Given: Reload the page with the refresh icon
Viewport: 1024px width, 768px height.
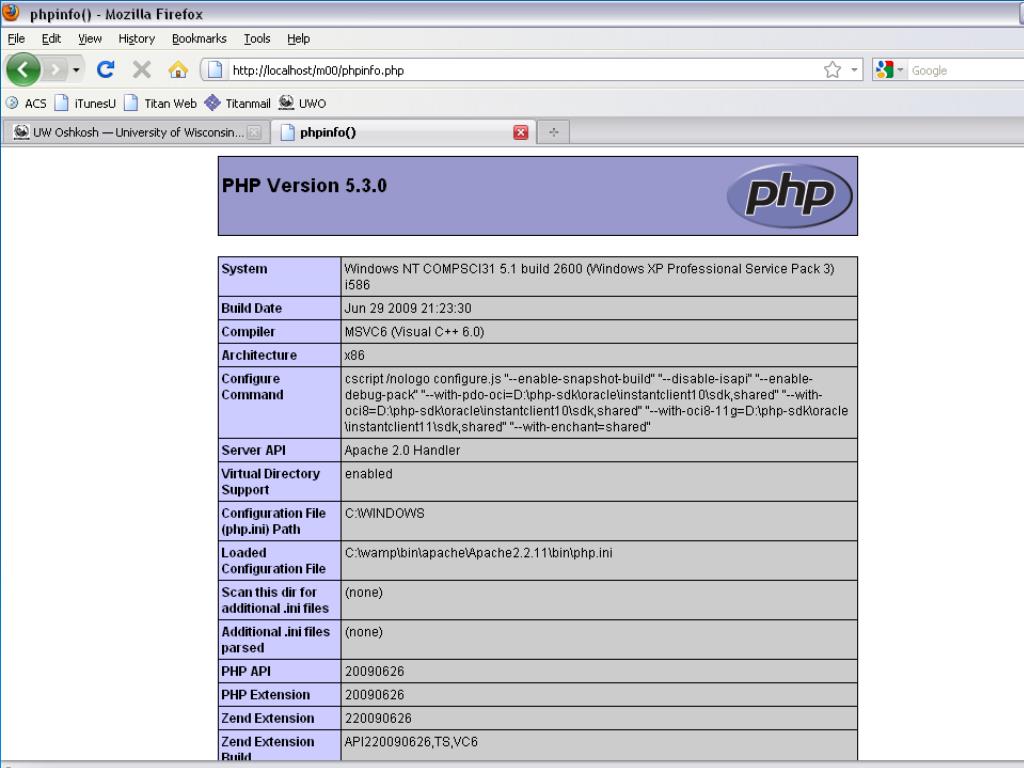Looking at the screenshot, I should point(105,69).
